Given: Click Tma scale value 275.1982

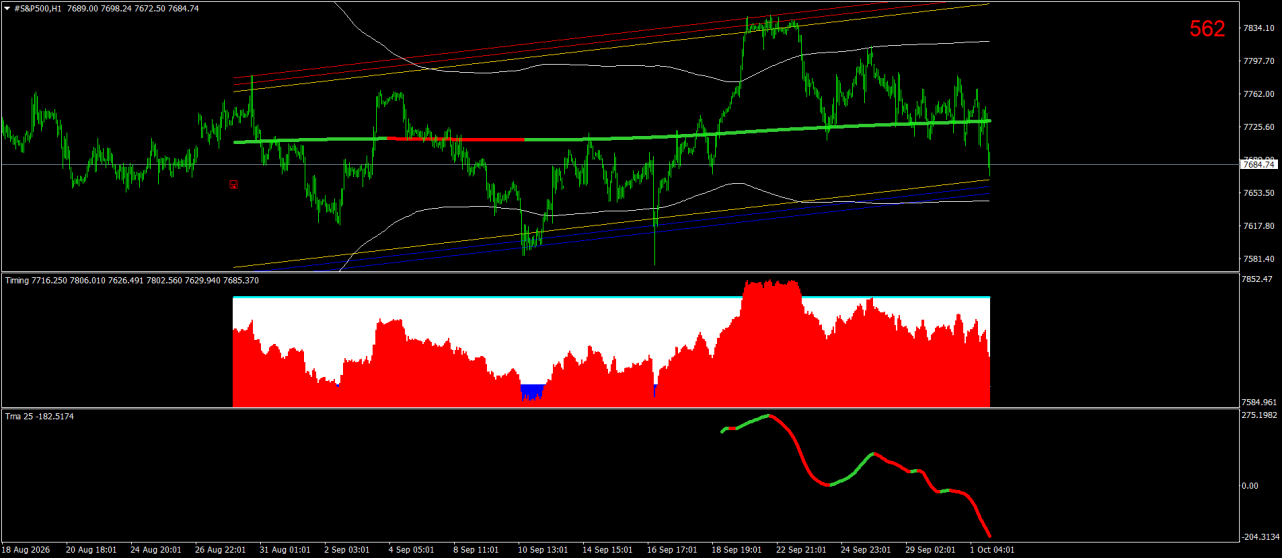Looking at the screenshot, I should tap(1261, 414).
